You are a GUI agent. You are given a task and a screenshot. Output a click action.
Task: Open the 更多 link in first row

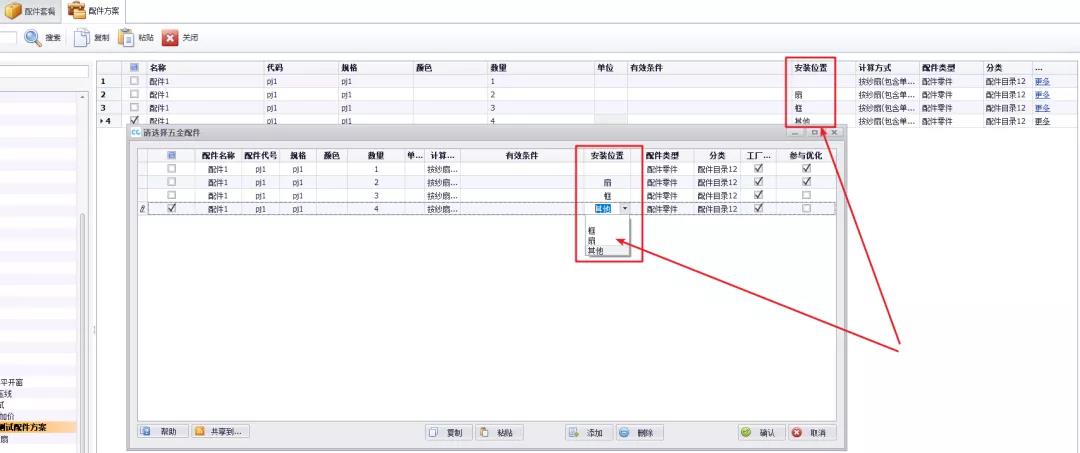click(1042, 80)
